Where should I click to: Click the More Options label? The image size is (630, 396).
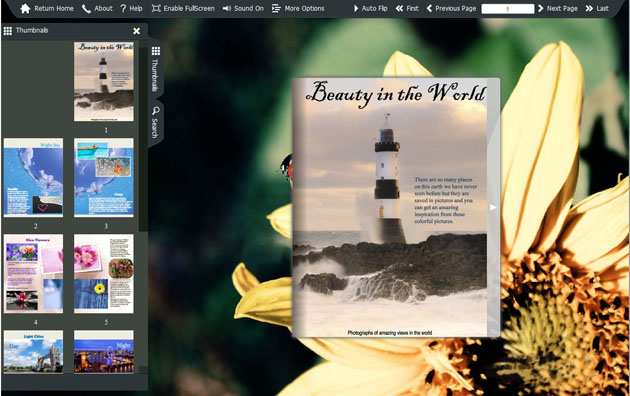coord(304,8)
